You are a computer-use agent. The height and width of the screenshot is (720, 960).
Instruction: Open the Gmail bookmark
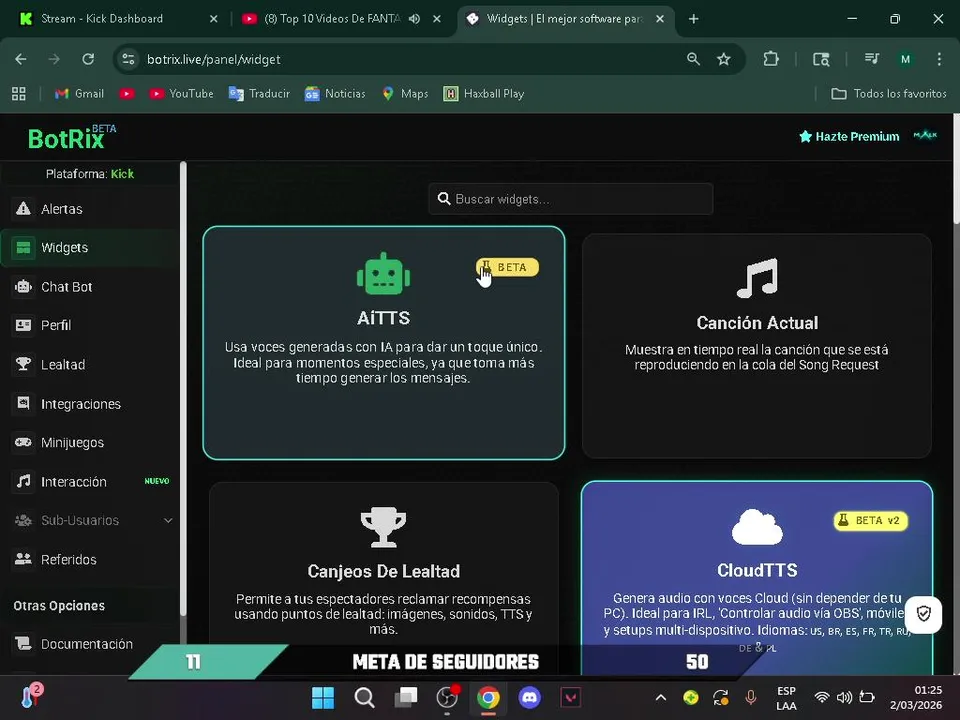click(79, 94)
